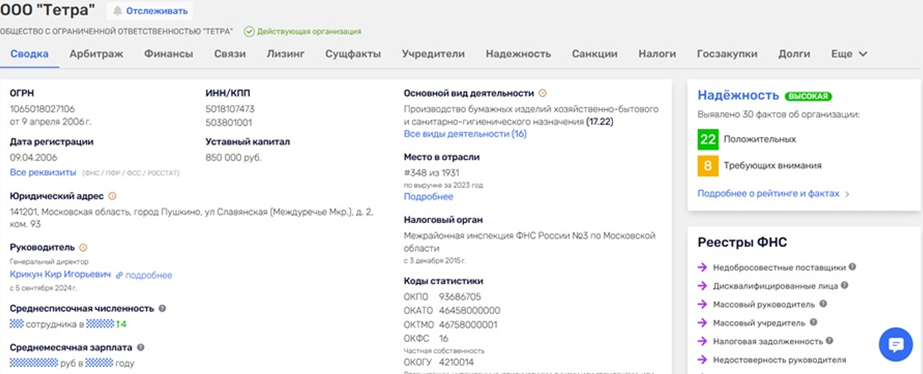Click help icon beside Массовый учредитель

[814, 322]
